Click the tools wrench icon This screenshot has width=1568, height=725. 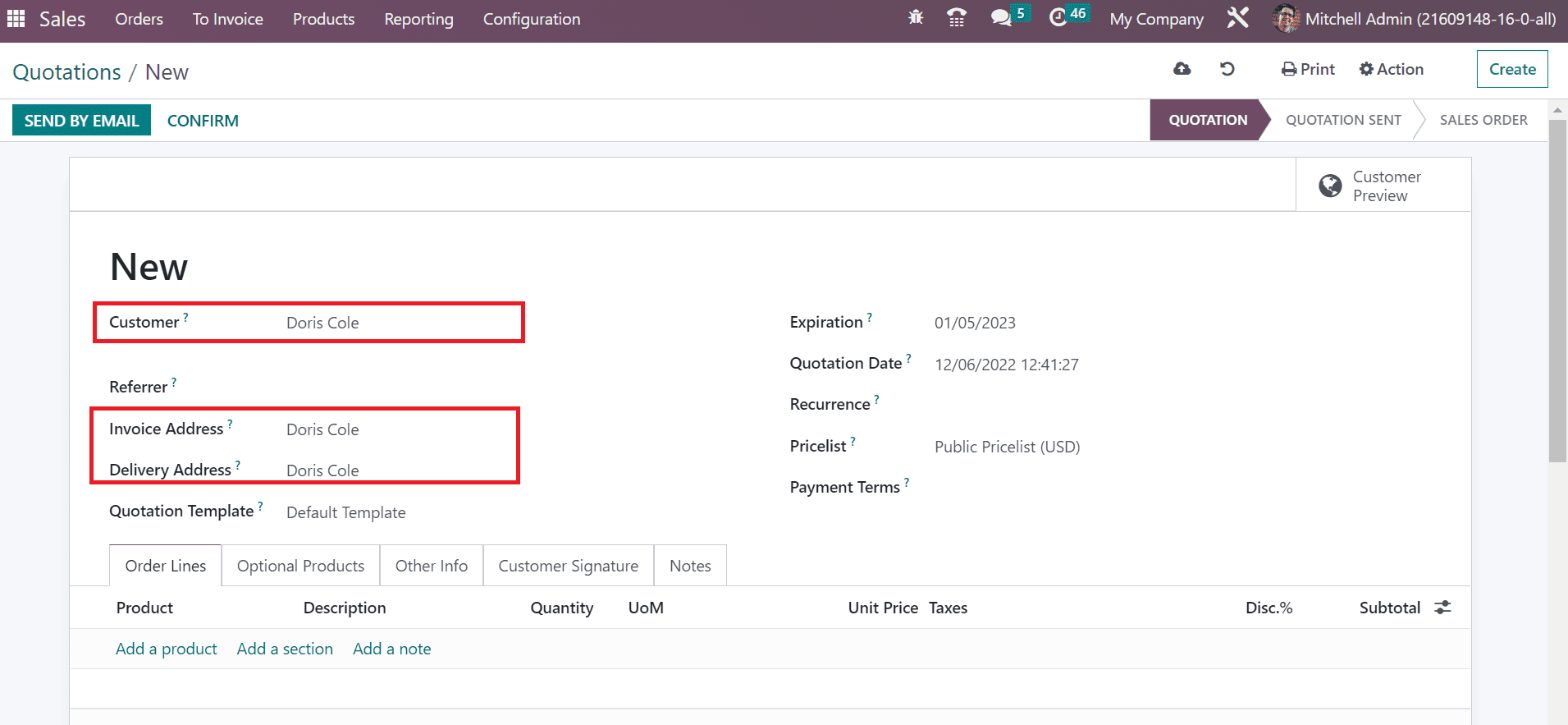click(1237, 17)
